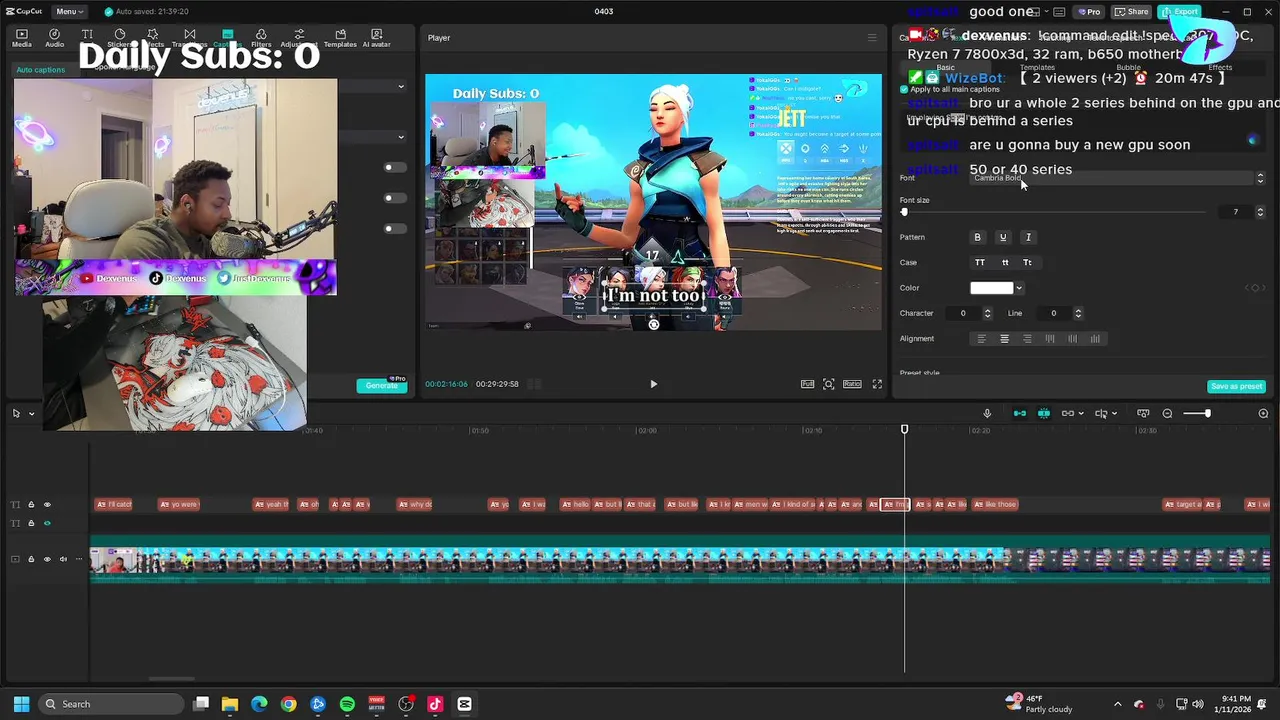This screenshot has height=720, width=1280.
Task: Hide the top captions track
Action: (47, 505)
